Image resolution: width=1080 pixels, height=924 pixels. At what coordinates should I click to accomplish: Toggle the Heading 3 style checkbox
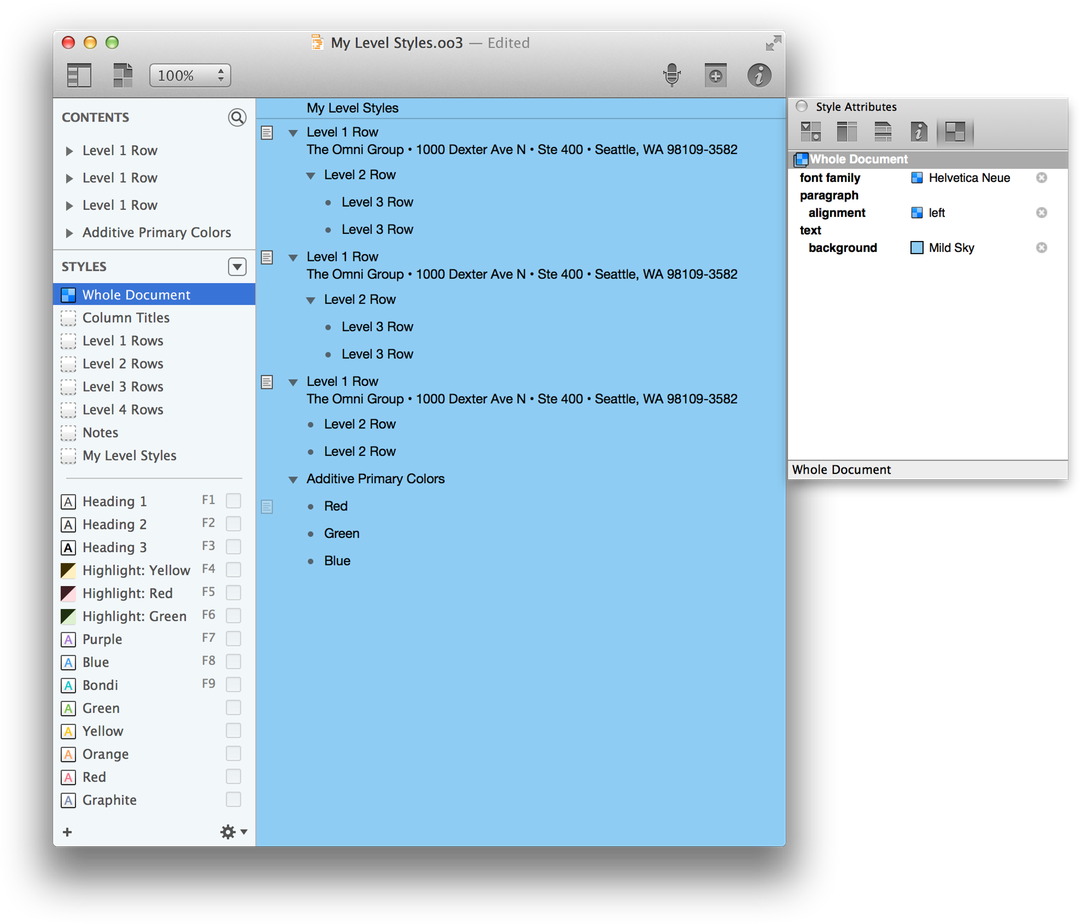click(233, 547)
